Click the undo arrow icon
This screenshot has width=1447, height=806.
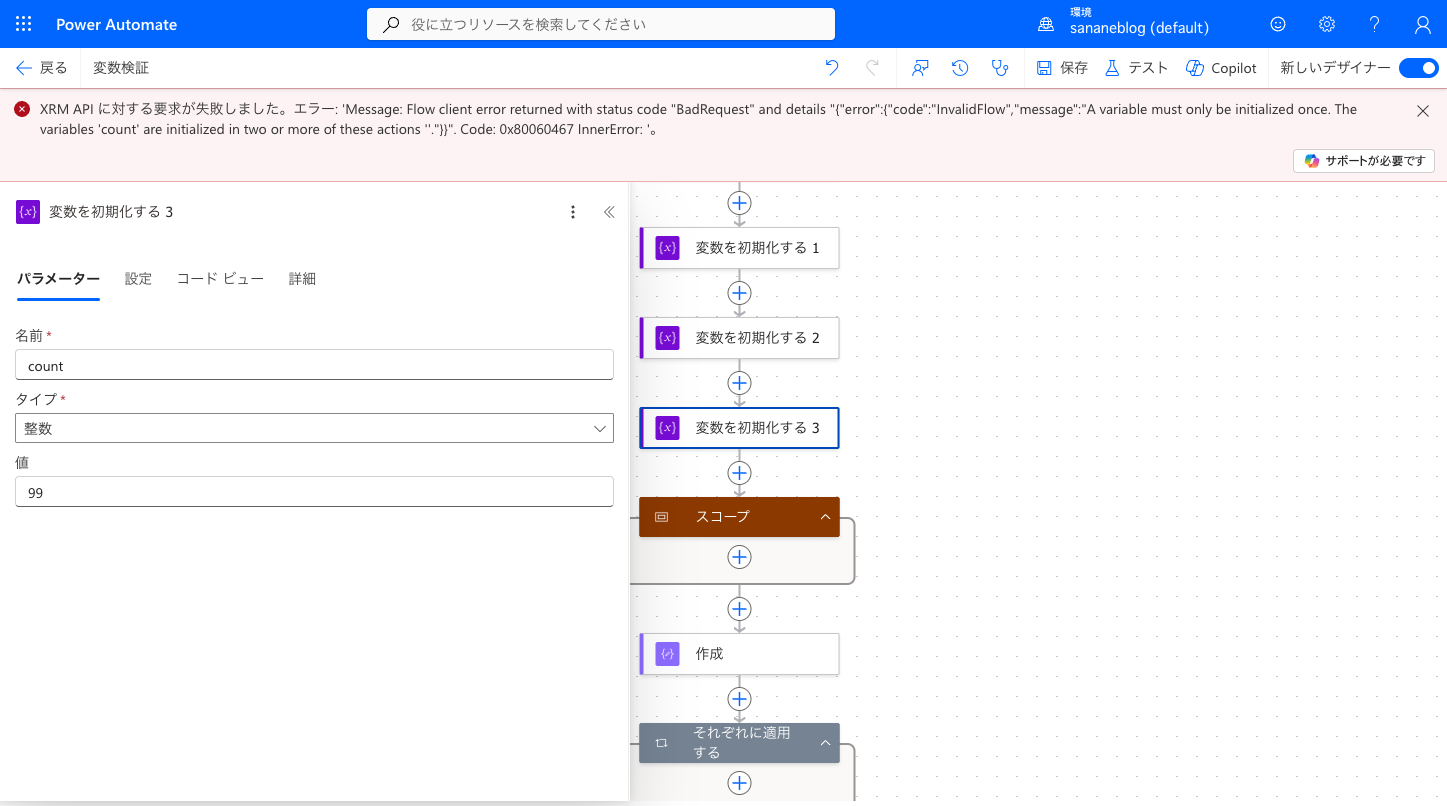pyautogui.click(x=832, y=68)
